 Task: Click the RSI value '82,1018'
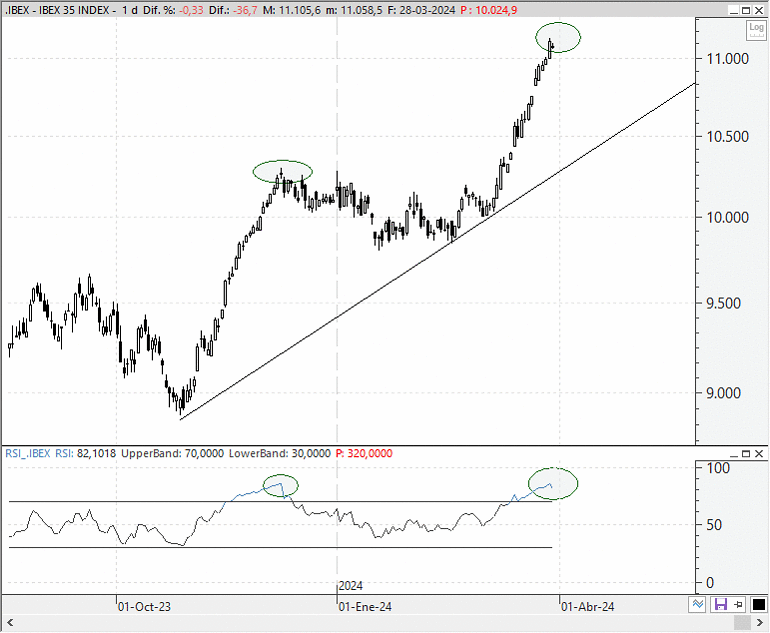click(x=96, y=453)
